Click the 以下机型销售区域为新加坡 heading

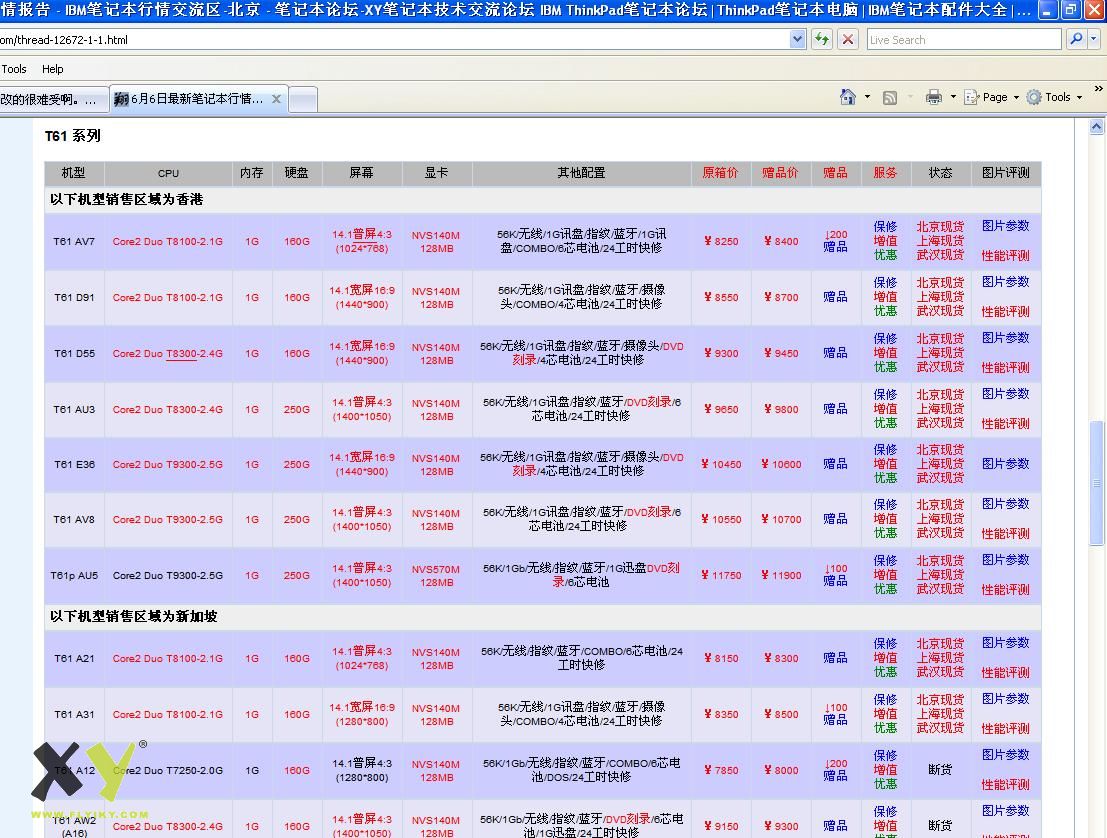(133, 616)
